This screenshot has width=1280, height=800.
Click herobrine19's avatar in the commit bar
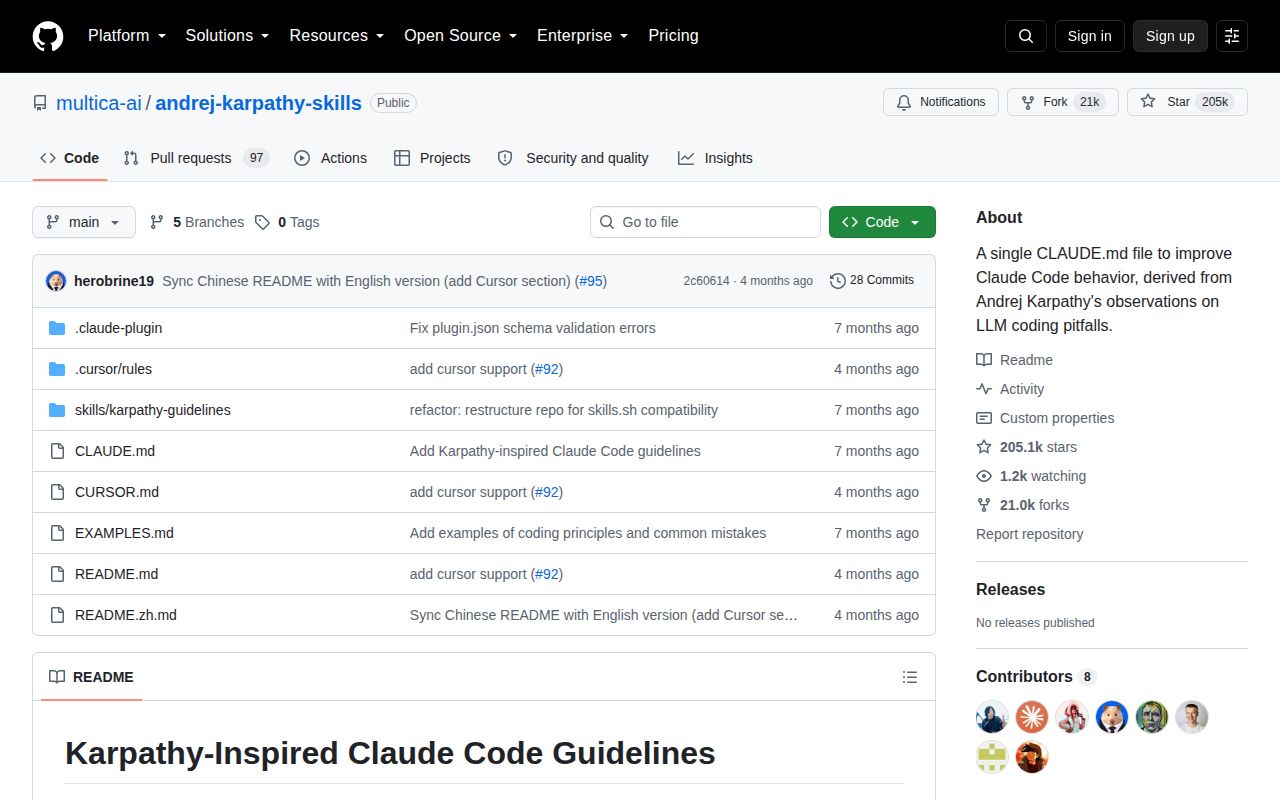coord(56,281)
